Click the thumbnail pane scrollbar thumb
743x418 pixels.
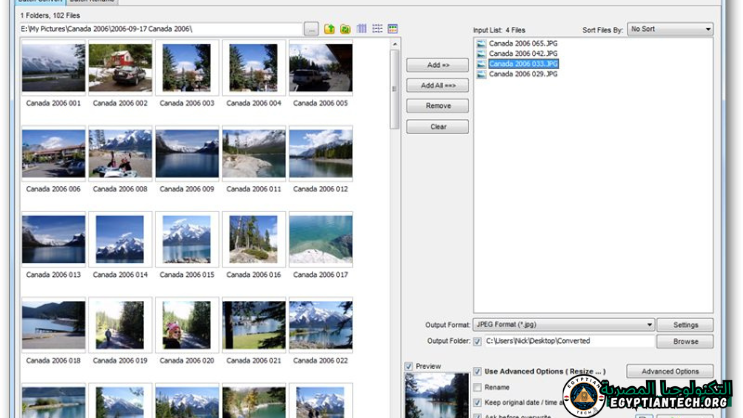pyautogui.click(x=395, y=89)
